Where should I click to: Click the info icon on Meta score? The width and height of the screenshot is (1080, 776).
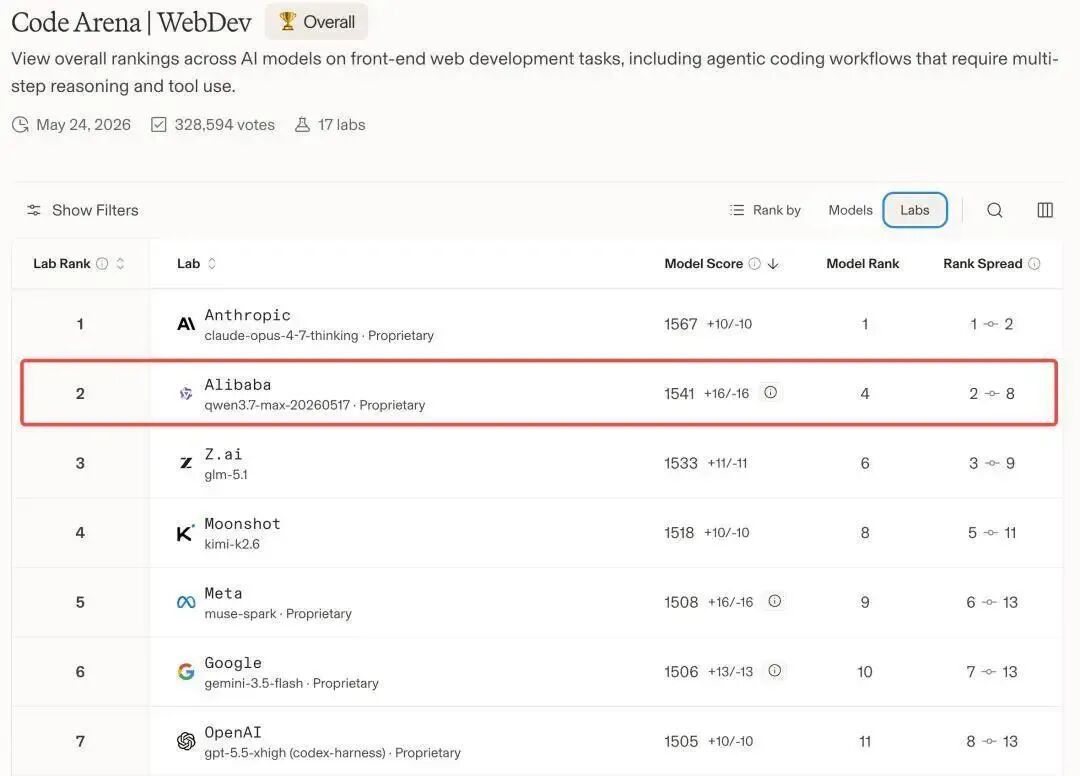[x=775, y=601]
